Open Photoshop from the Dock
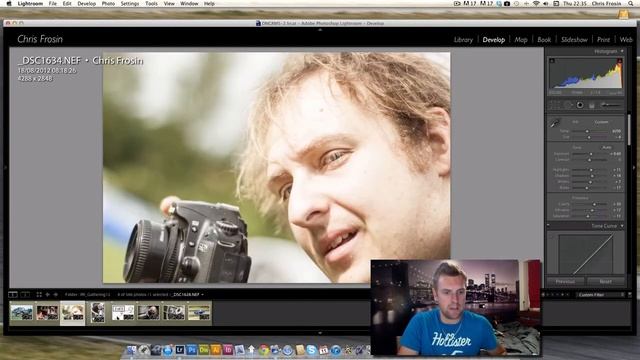Image resolution: width=640 pixels, height=360 pixels. (191, 350)
